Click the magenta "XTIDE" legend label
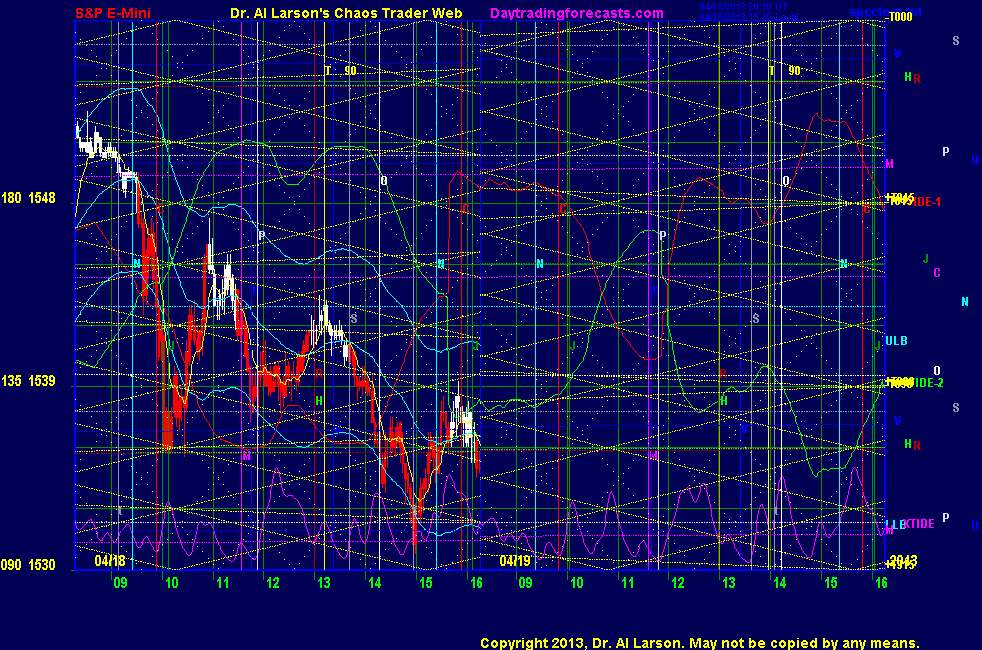 click(x=918, y=524)
